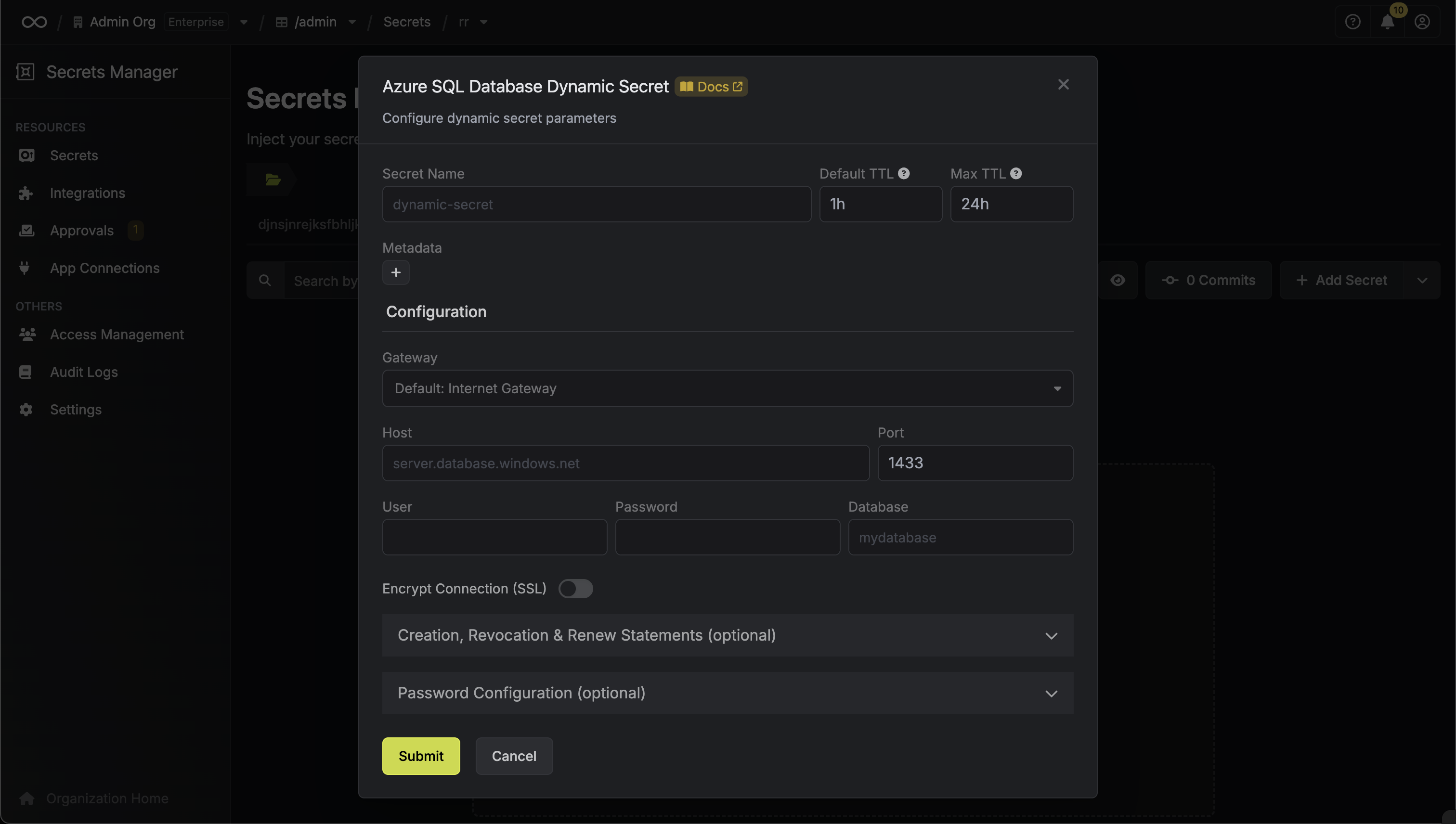The width and height of the screenshot is (1456, 824).
Task: Click the Enterprise plan badge
Action: (196, 22)
